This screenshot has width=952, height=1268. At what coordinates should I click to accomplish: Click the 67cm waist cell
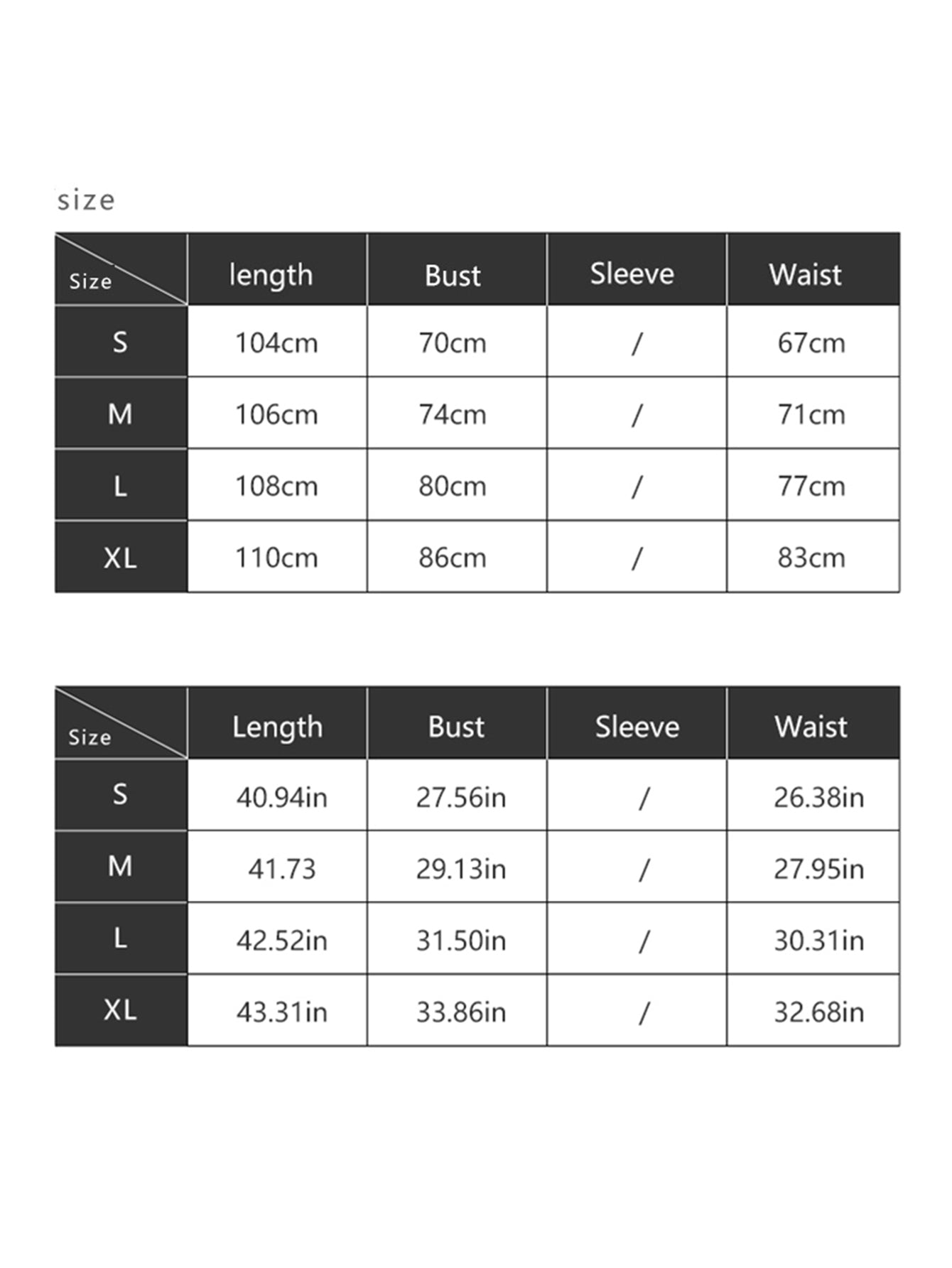pos(811,343)
